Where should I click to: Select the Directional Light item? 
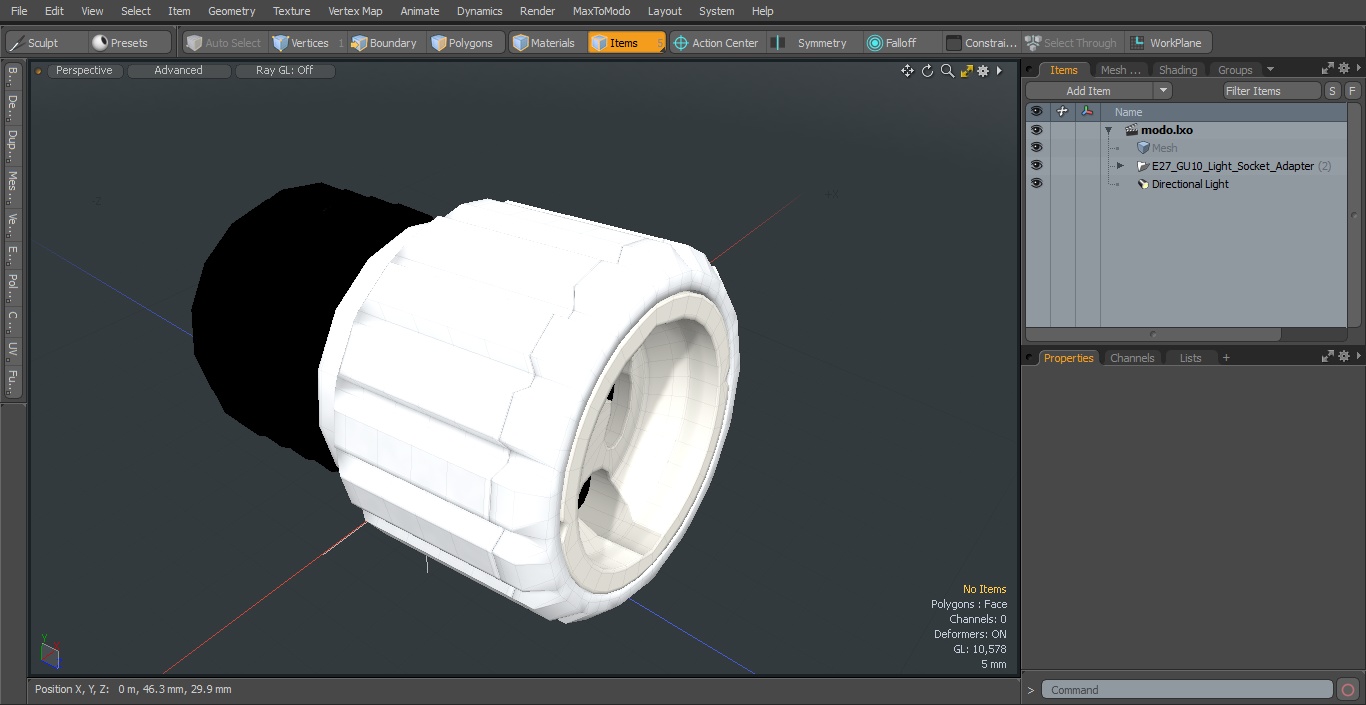[x=1190, y=184]
